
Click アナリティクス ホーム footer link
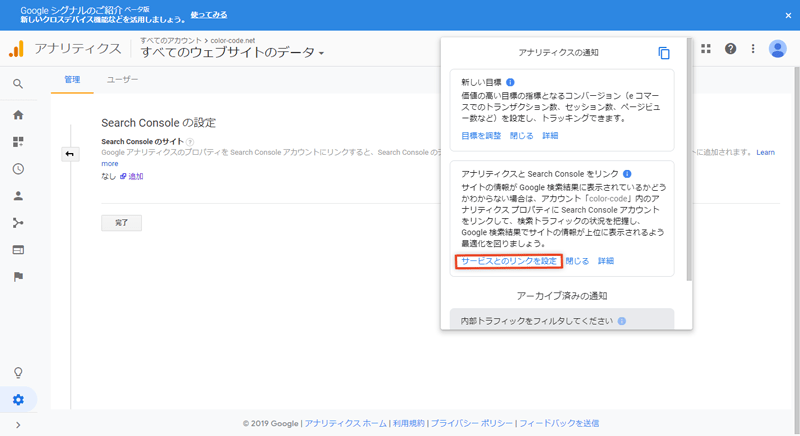(345, 423)
